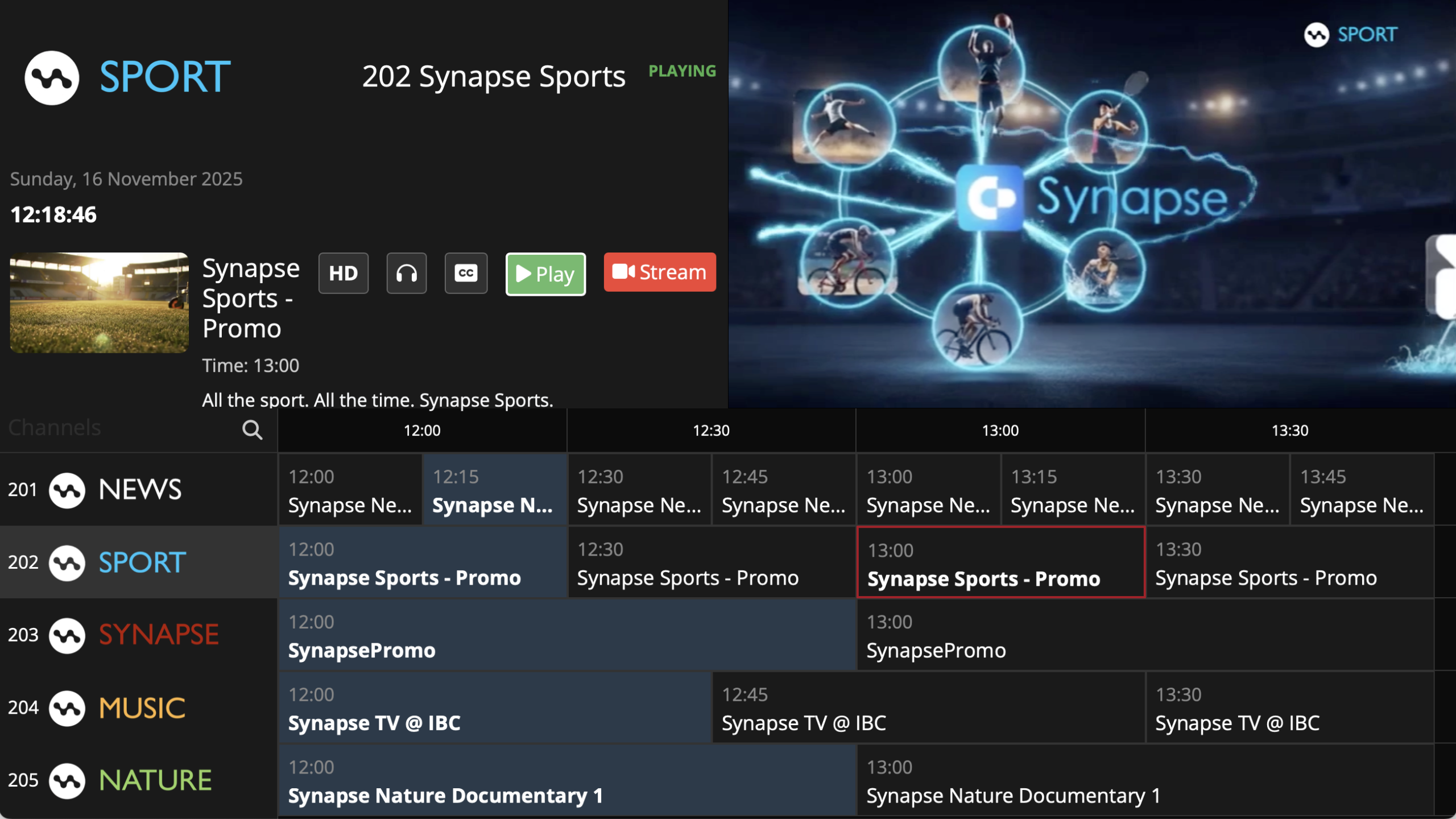Click the HD quality icon

pos(343,273)
